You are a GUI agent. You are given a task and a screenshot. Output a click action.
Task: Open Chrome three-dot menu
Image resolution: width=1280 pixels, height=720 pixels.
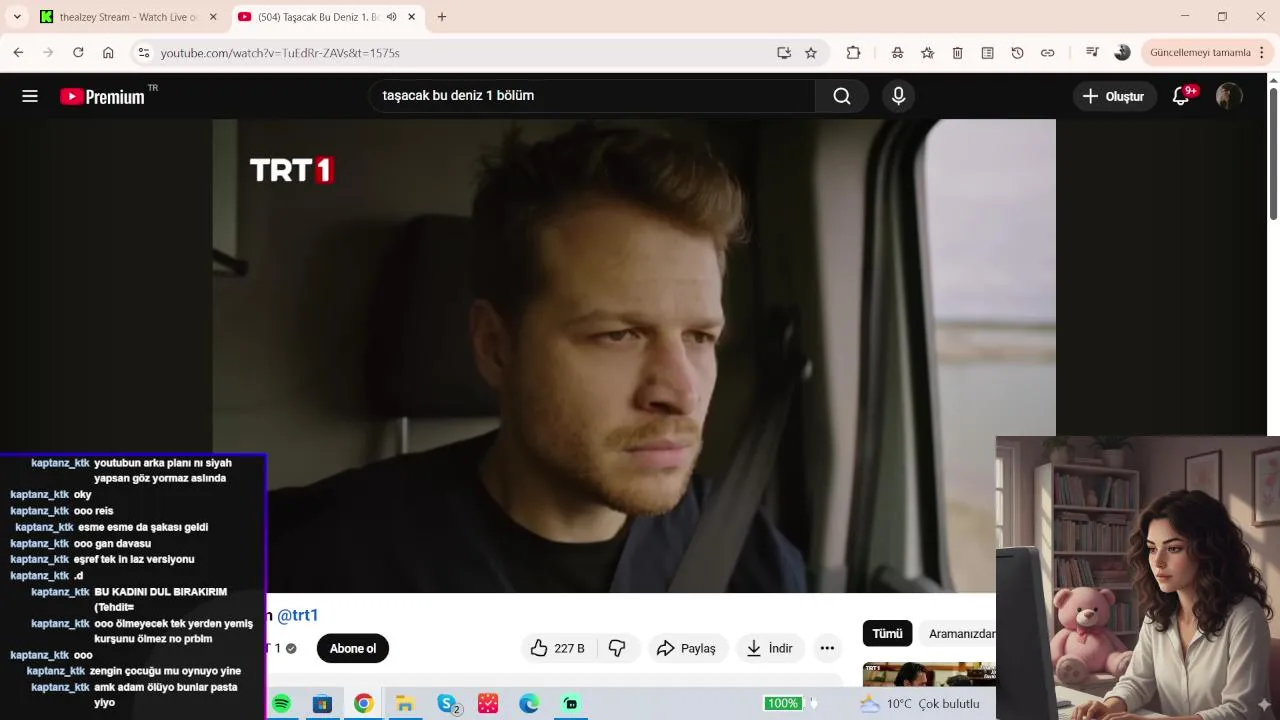point(1263,53)
